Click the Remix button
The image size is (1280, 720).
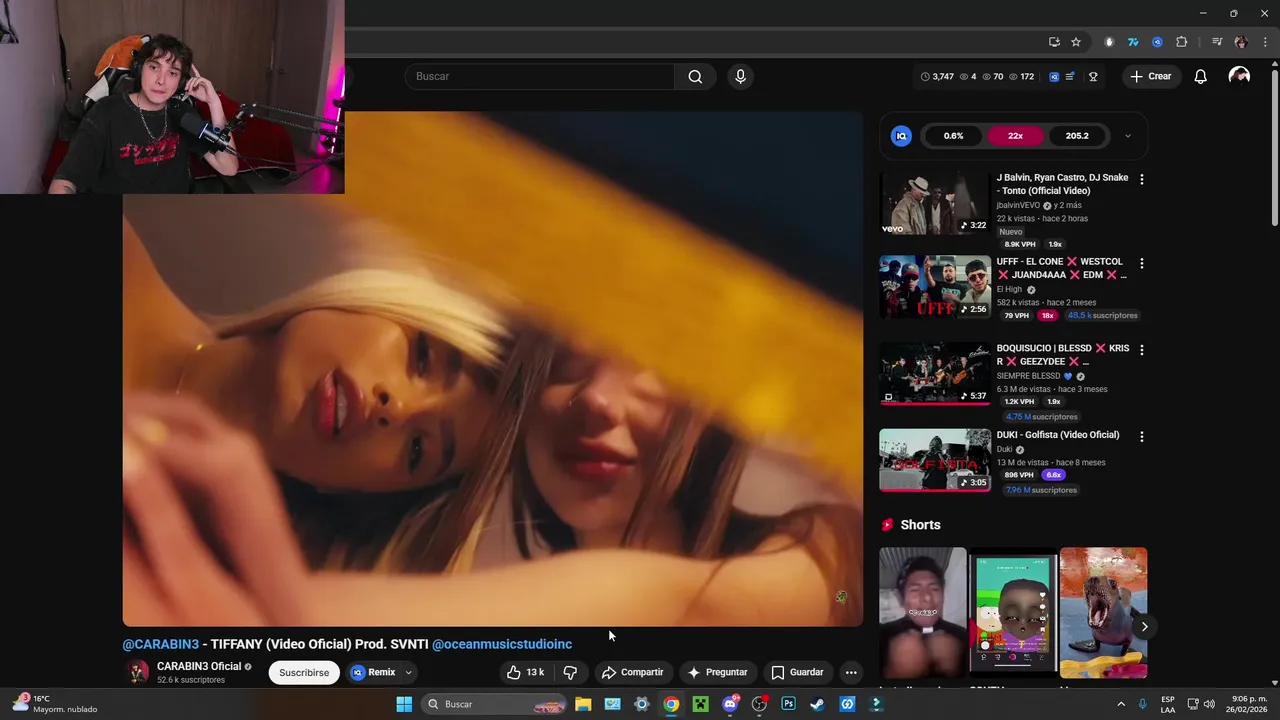click(x=373, y=672)
